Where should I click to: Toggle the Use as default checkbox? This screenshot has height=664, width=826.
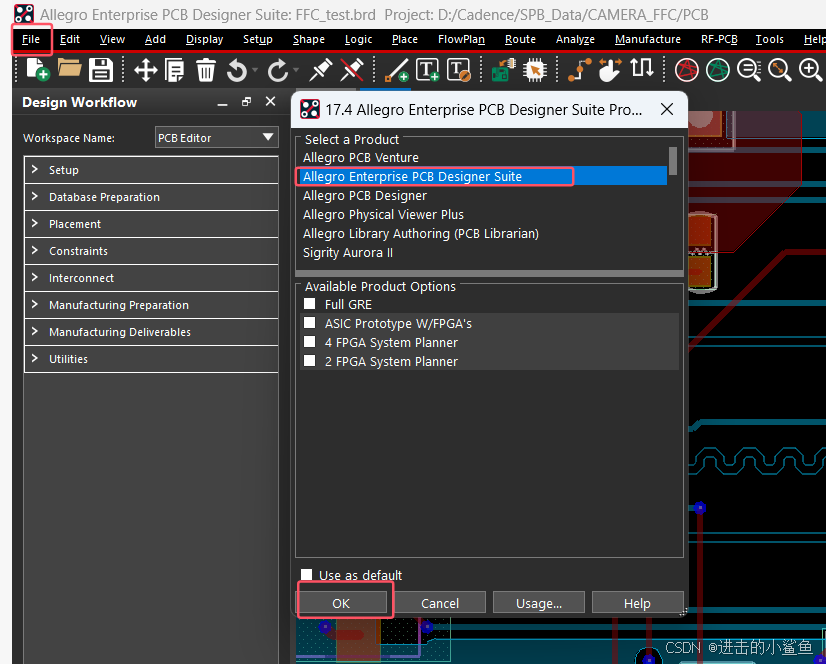pos(306,575)
